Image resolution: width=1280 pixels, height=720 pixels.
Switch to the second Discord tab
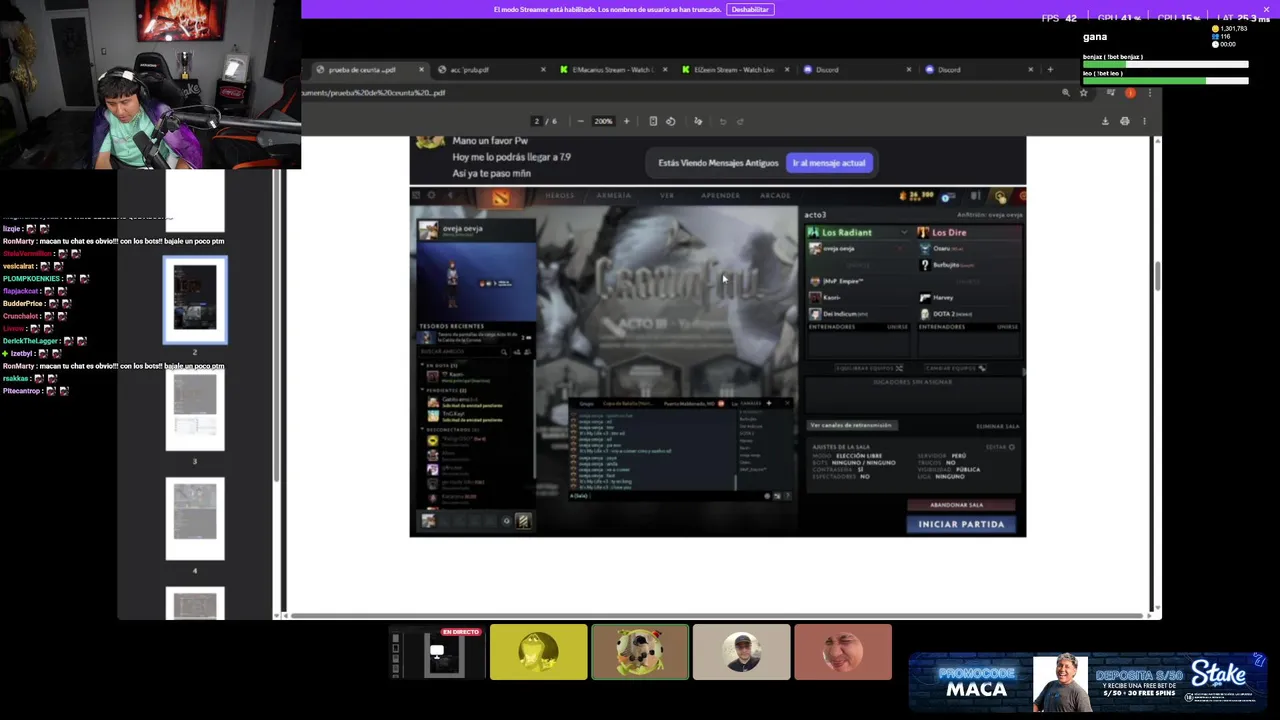click(x=979, y=70)
